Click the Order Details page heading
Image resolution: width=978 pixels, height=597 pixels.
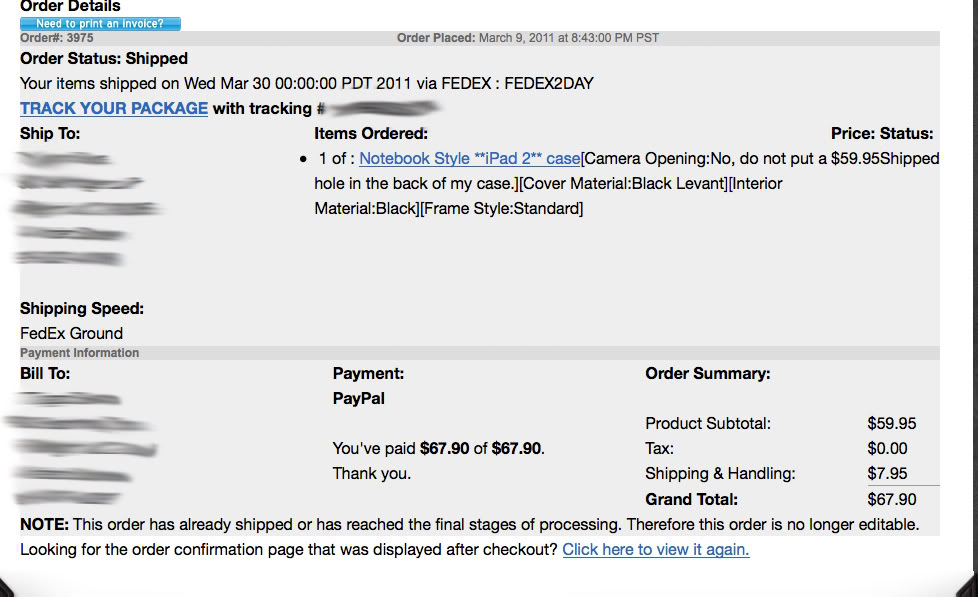pos(70,7)
